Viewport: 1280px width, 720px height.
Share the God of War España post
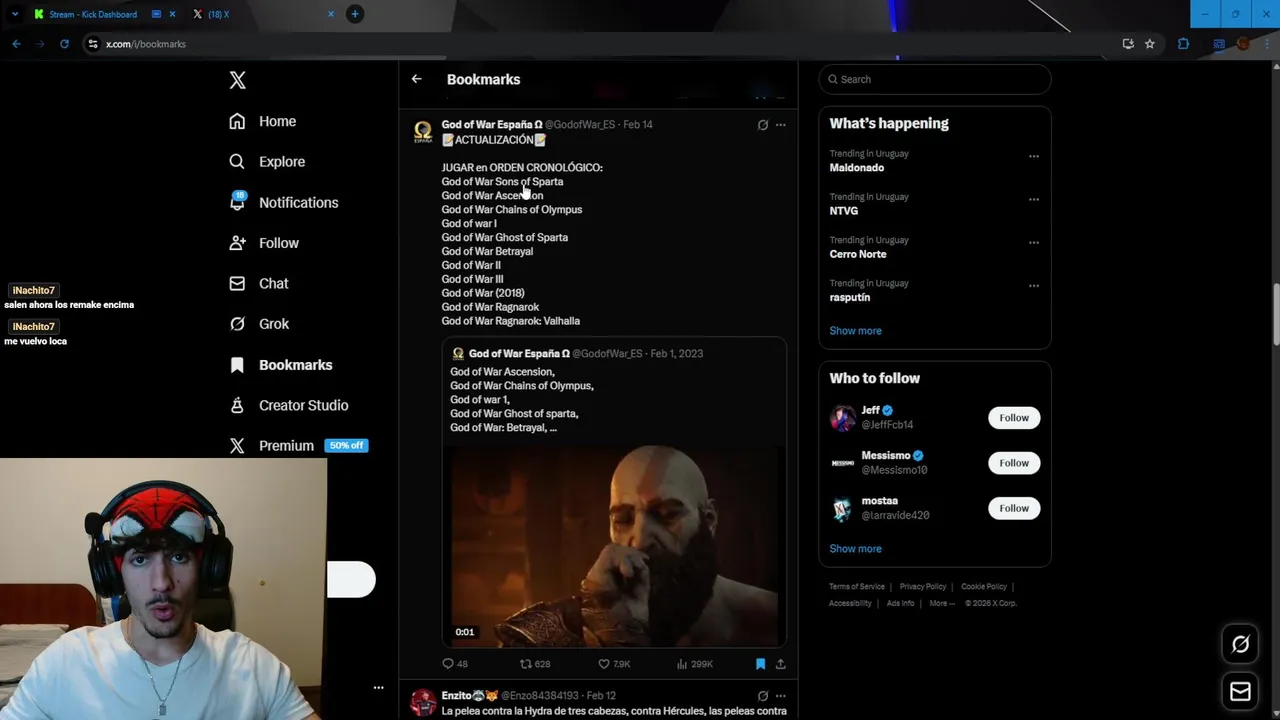[780, 664]
